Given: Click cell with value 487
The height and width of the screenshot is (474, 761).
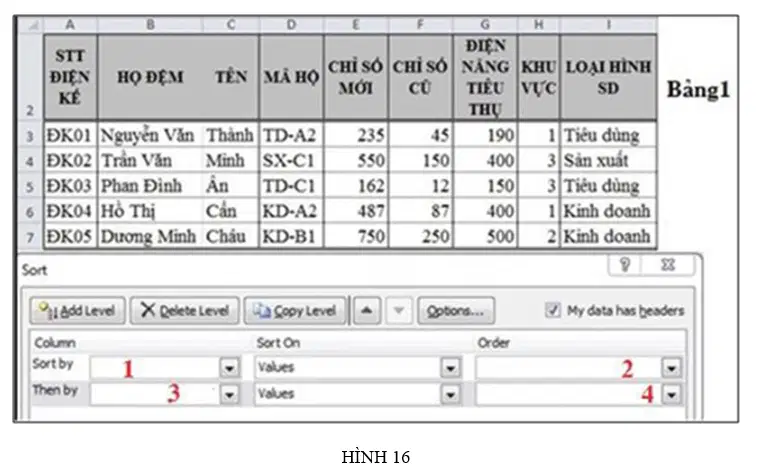Looking at the screenshot, I should (x=356, y=211).
